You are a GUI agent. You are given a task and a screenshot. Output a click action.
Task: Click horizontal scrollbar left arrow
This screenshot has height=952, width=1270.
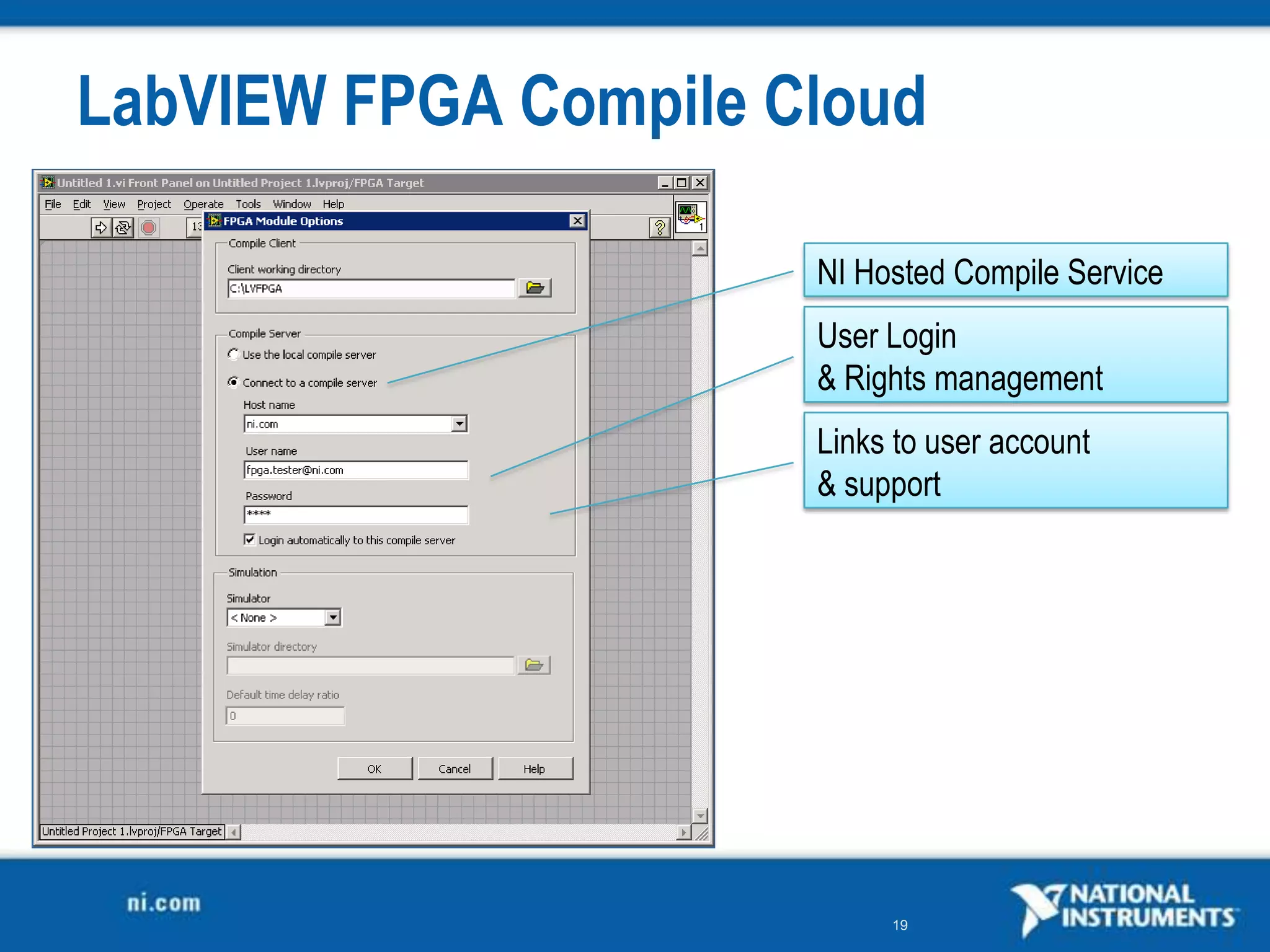click(234, 832)
